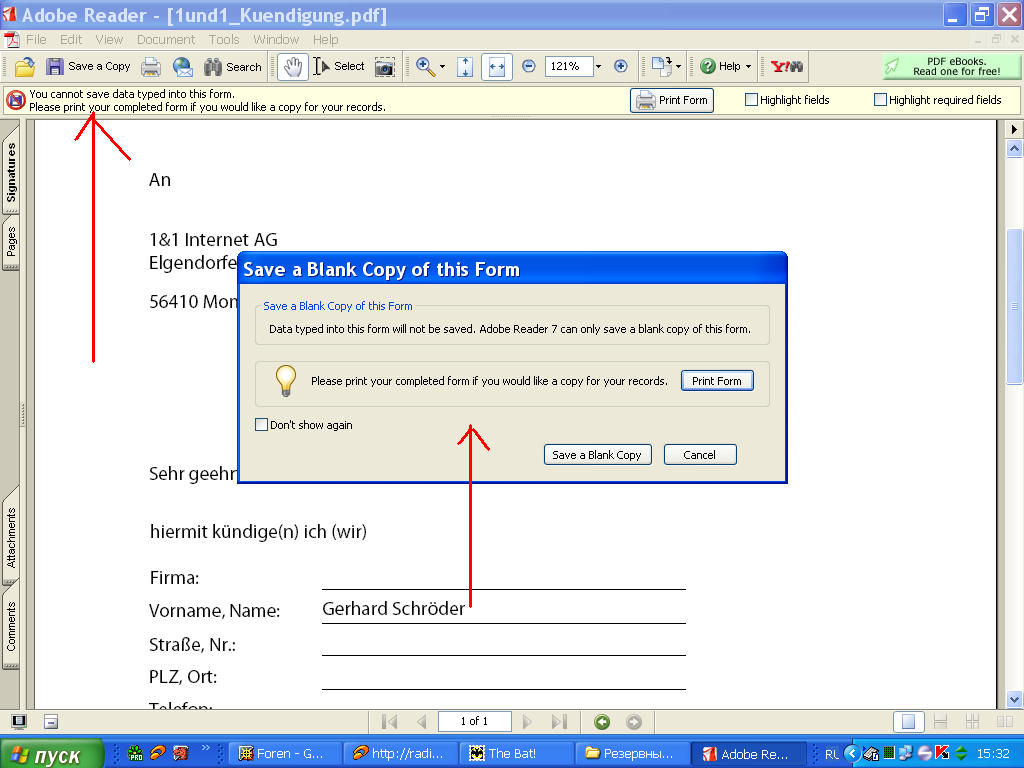
Task: Open the zoom percentage dropdown arrow
Action: (x=598, y=66)
